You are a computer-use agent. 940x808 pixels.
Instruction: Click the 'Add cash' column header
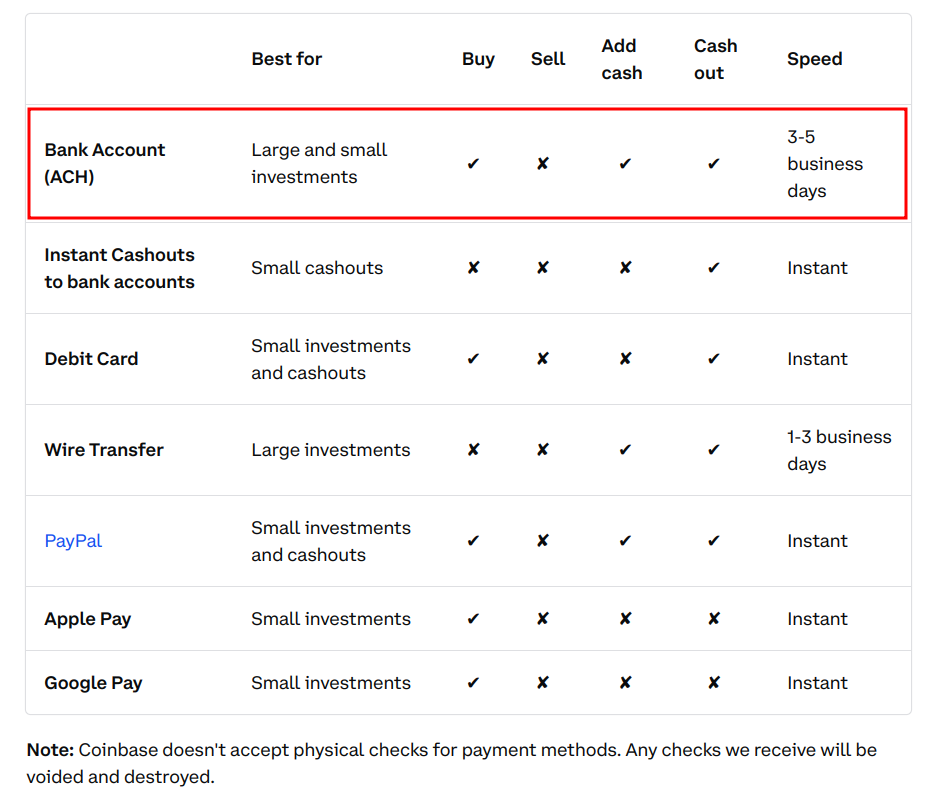tap(621, 59)
